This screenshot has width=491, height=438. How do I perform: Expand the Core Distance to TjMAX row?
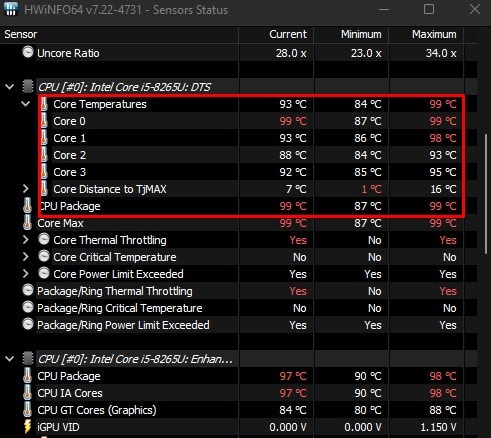pyautogui.click(x=26, y=189)
